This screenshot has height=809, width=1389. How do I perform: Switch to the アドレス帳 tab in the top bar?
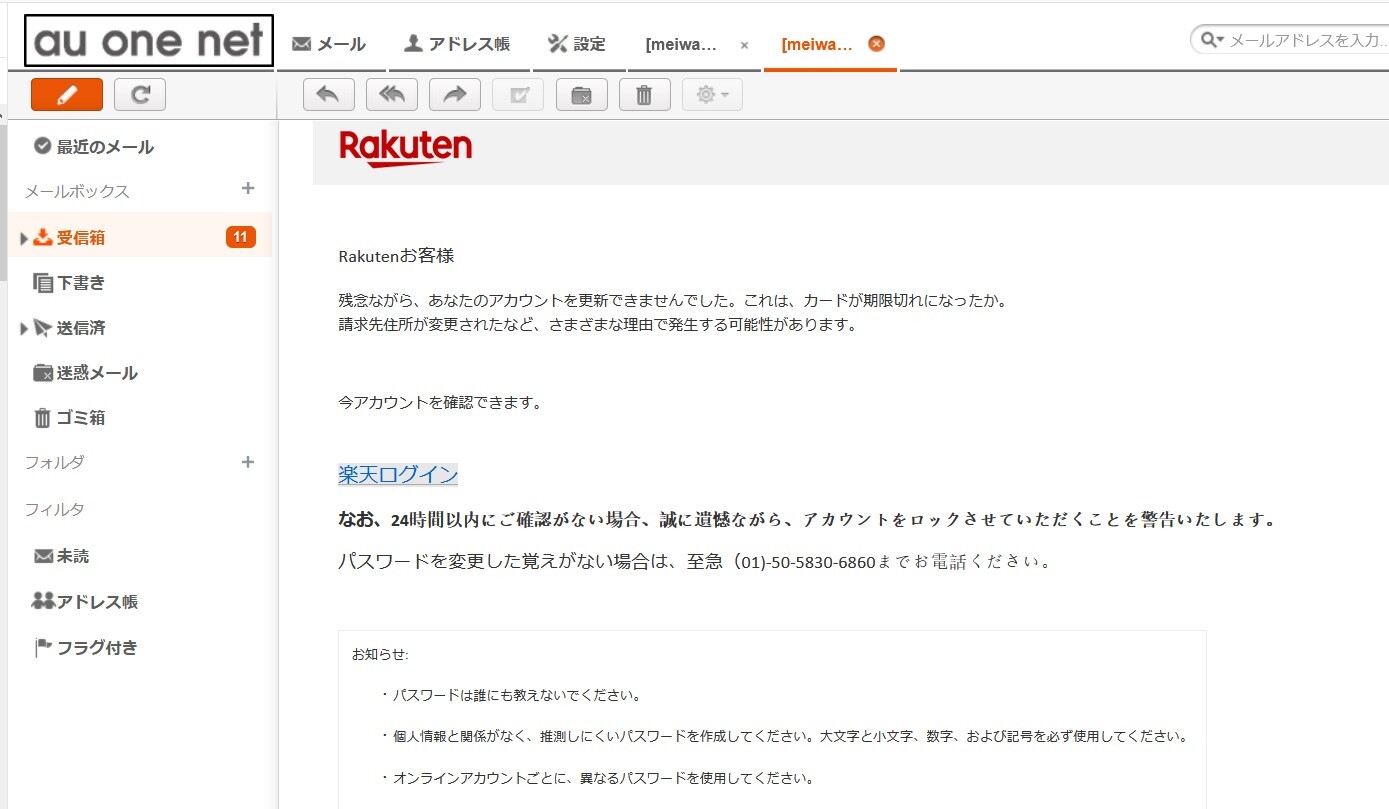pyautogui.click(x=456, y=44)
